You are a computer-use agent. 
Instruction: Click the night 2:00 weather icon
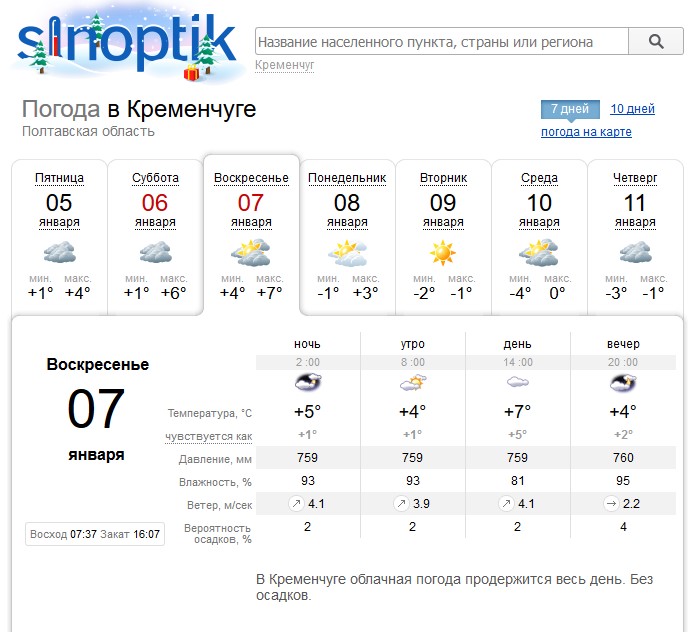[x=308, y=383]
